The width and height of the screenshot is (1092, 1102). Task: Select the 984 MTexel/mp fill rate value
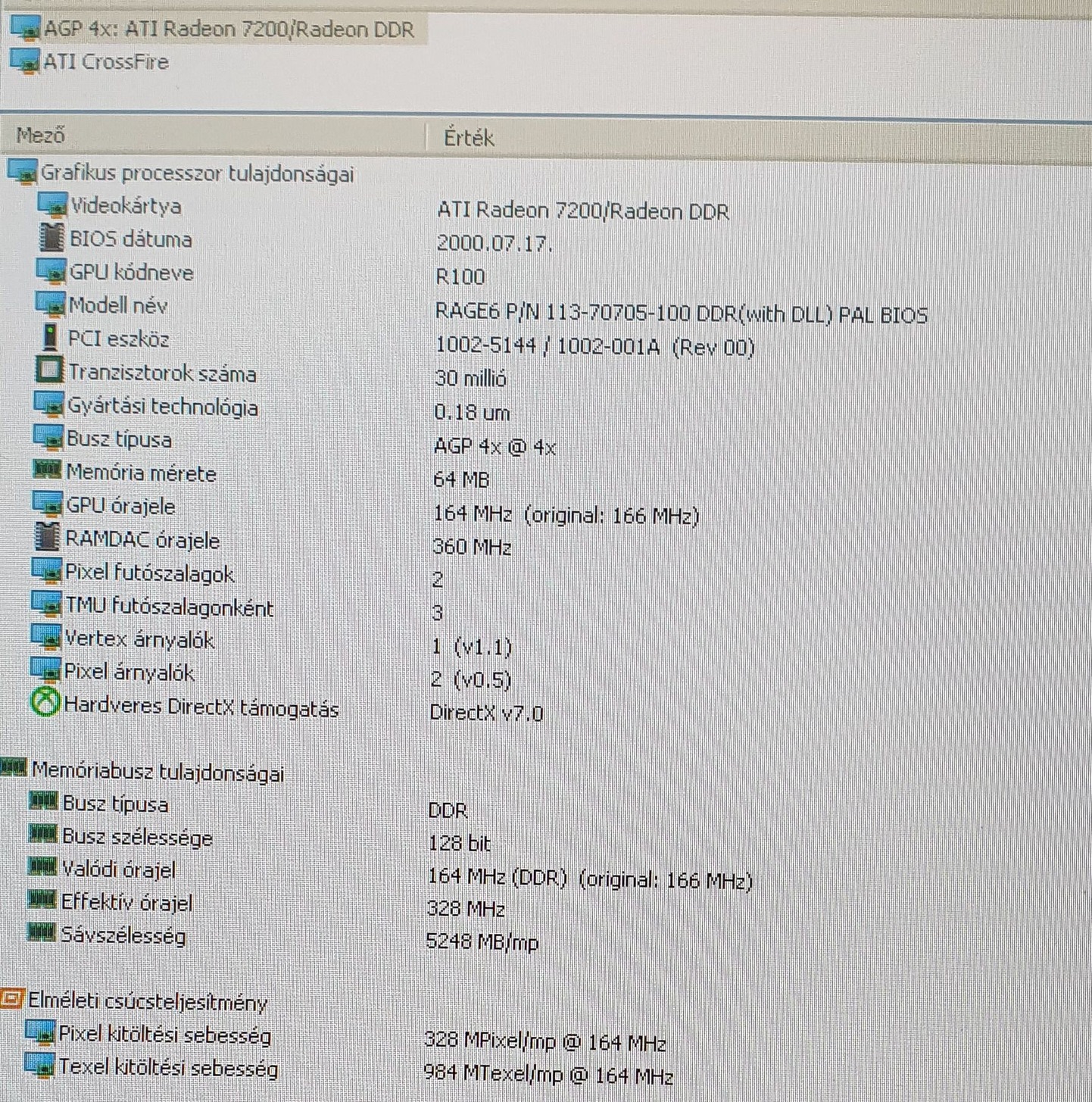(x=548, y=1075)
